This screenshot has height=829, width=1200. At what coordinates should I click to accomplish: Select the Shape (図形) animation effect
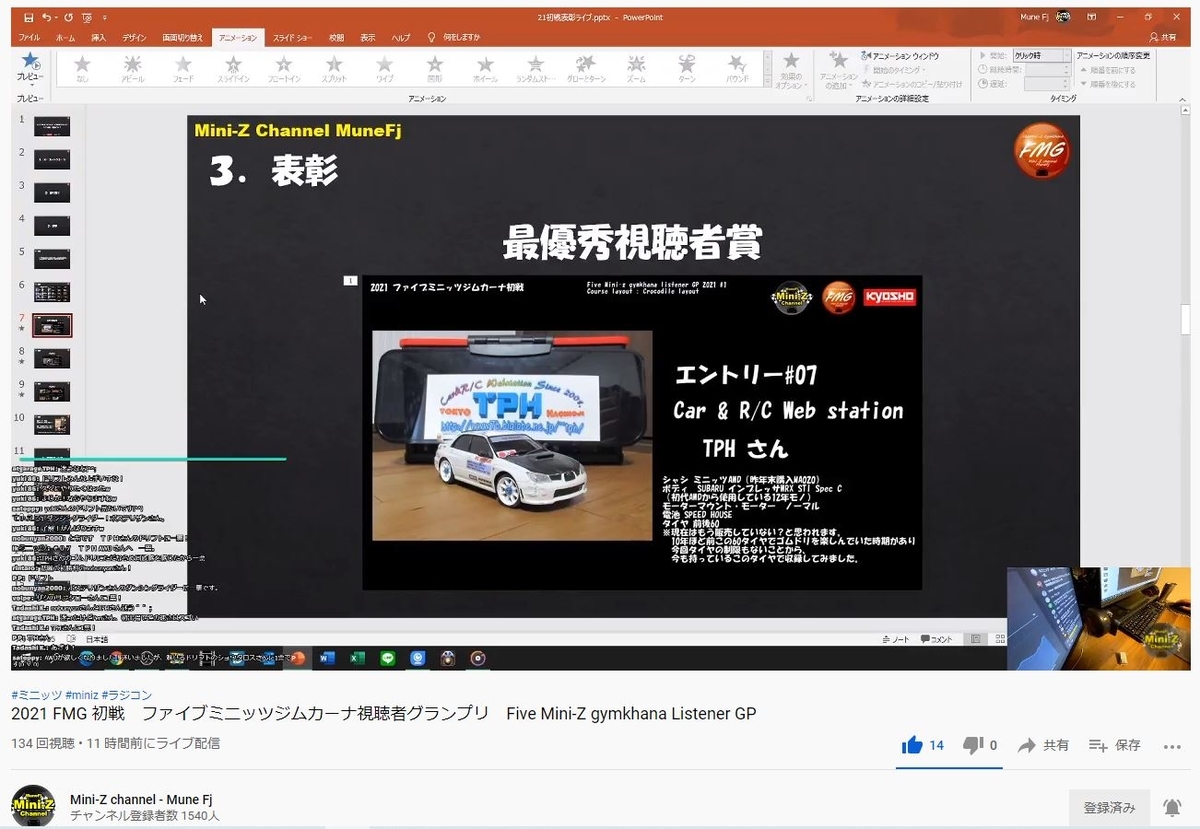pyautogui.click(x=435, y=69)
